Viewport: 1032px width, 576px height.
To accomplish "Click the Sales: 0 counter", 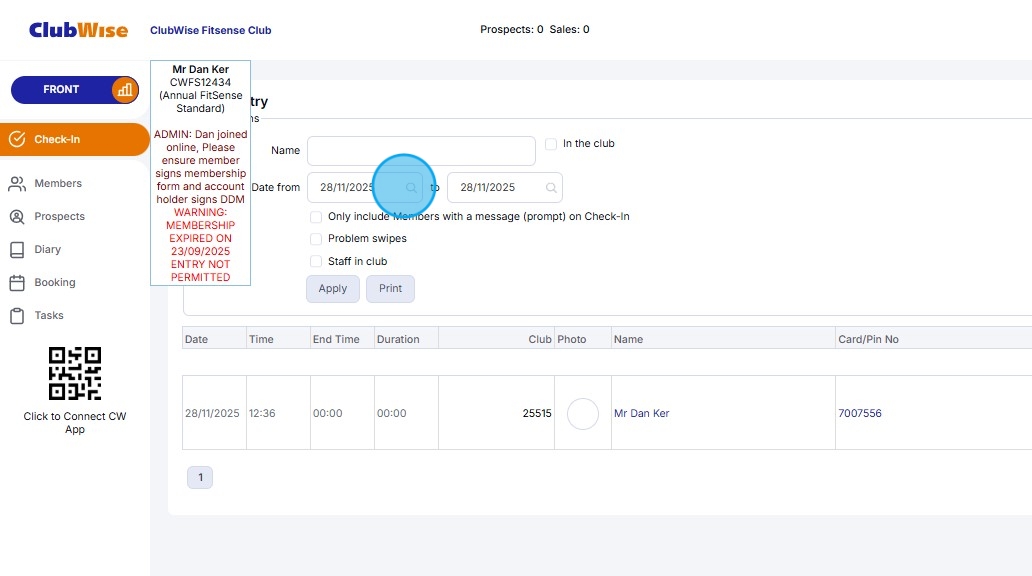I will coord(569,30).
